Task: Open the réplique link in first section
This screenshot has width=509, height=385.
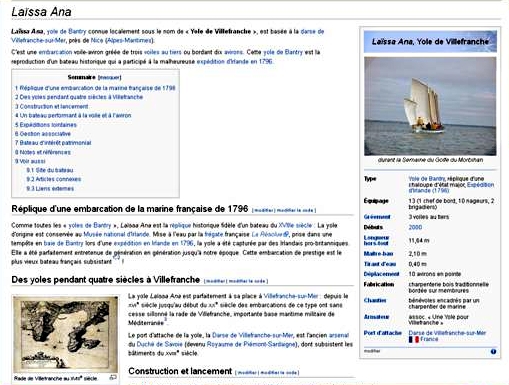Action: pos(180,225)
